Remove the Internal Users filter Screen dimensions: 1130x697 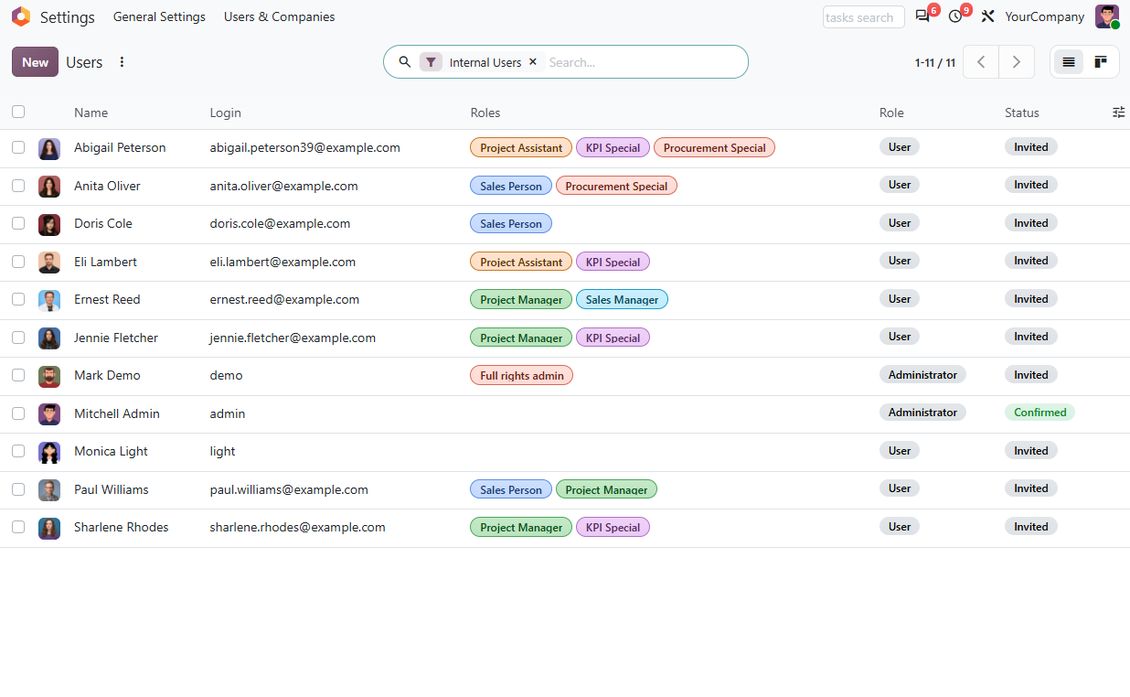533,62
